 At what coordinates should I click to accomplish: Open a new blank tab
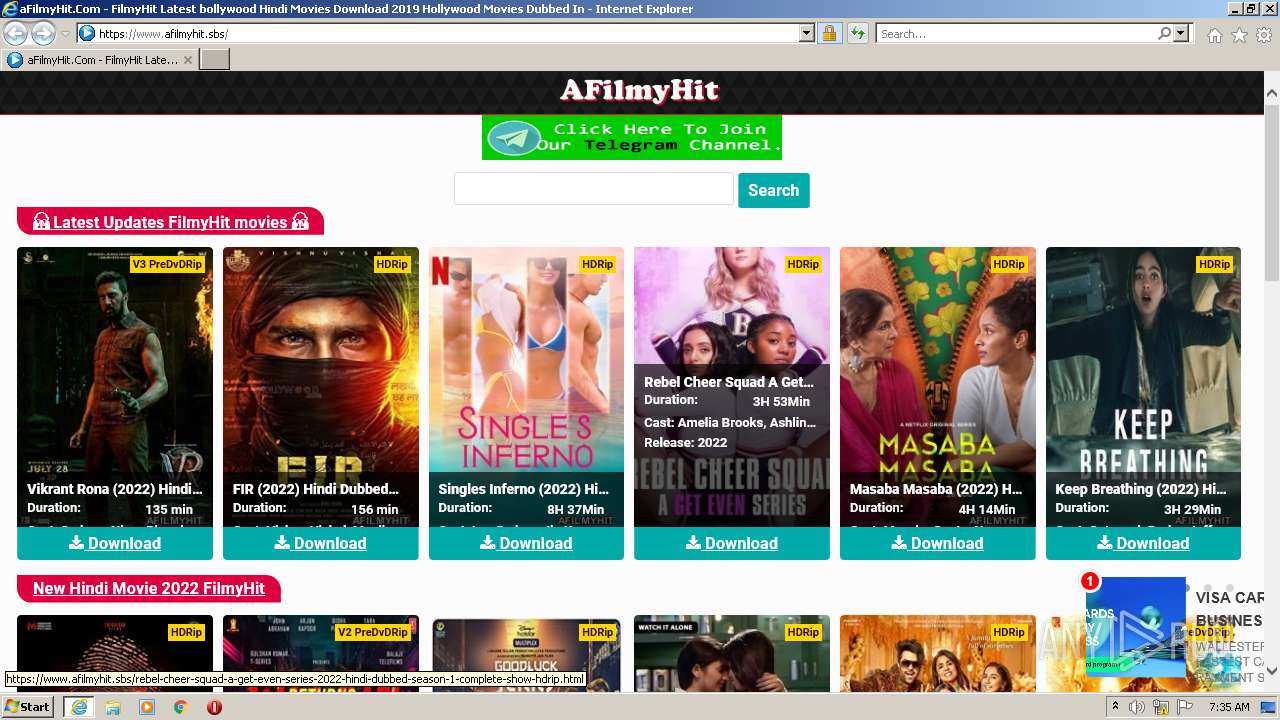pos(215,60)
